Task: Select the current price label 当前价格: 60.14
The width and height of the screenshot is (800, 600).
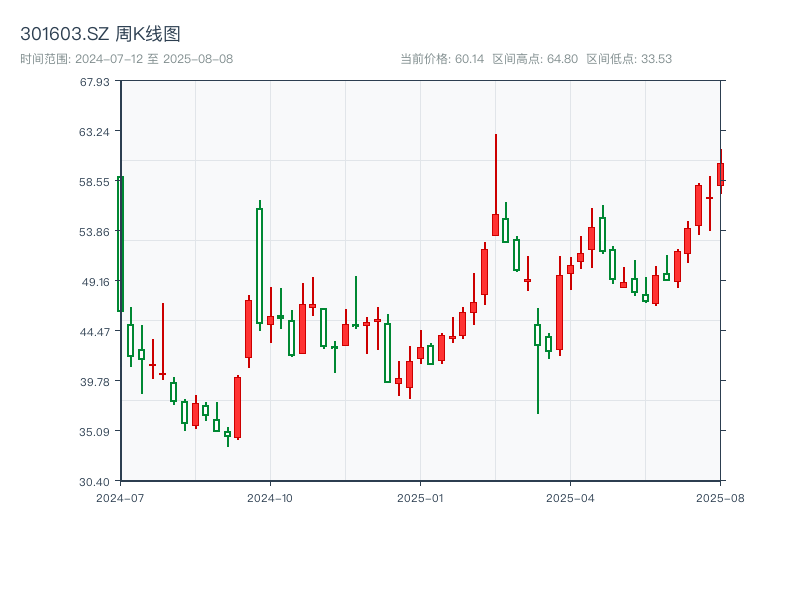Action: tap(442, 59)
